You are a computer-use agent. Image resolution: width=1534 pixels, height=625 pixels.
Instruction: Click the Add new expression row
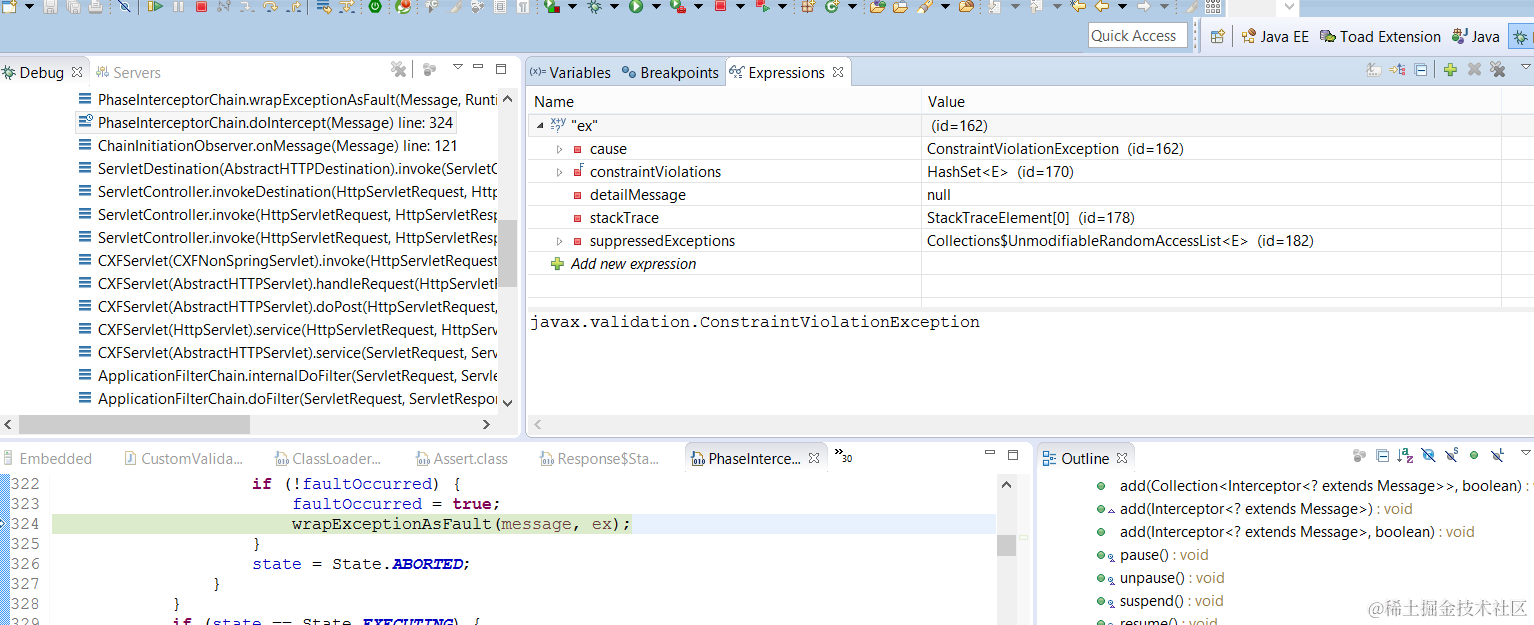(x=633, y=264)
